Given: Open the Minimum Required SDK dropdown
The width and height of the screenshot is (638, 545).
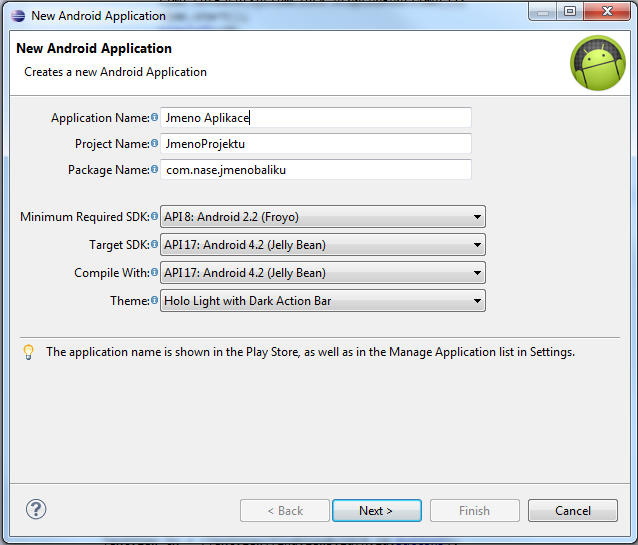Looking at the screenshot, I should coord(323,217).
